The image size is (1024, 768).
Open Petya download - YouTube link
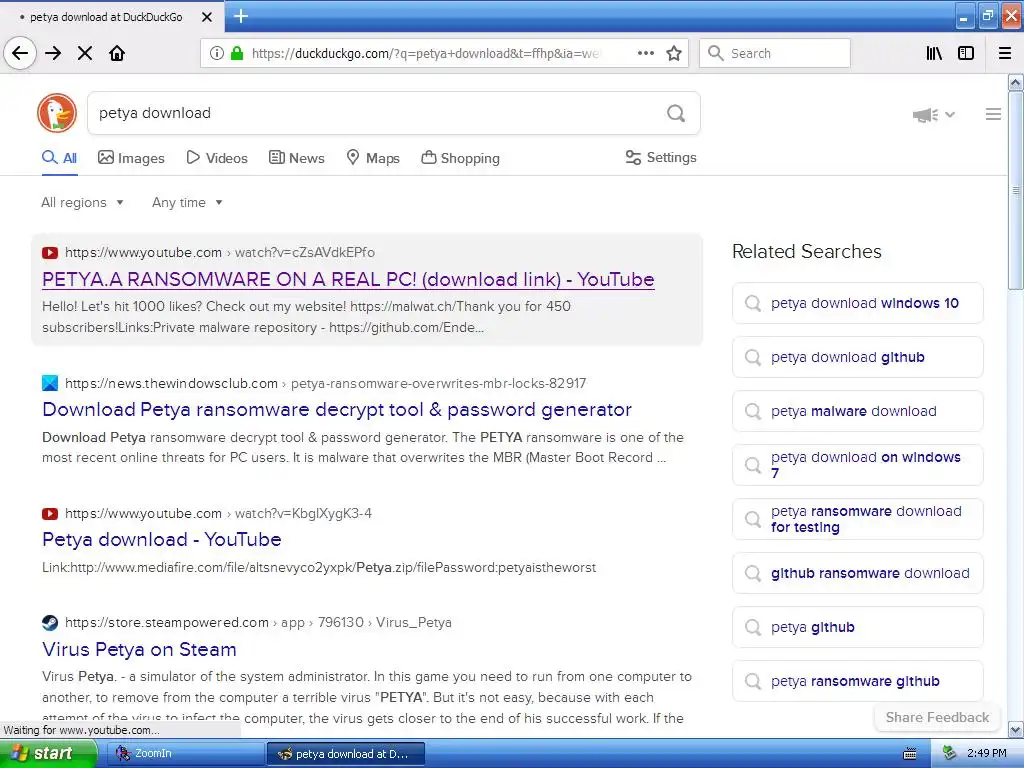pos(162,539)
